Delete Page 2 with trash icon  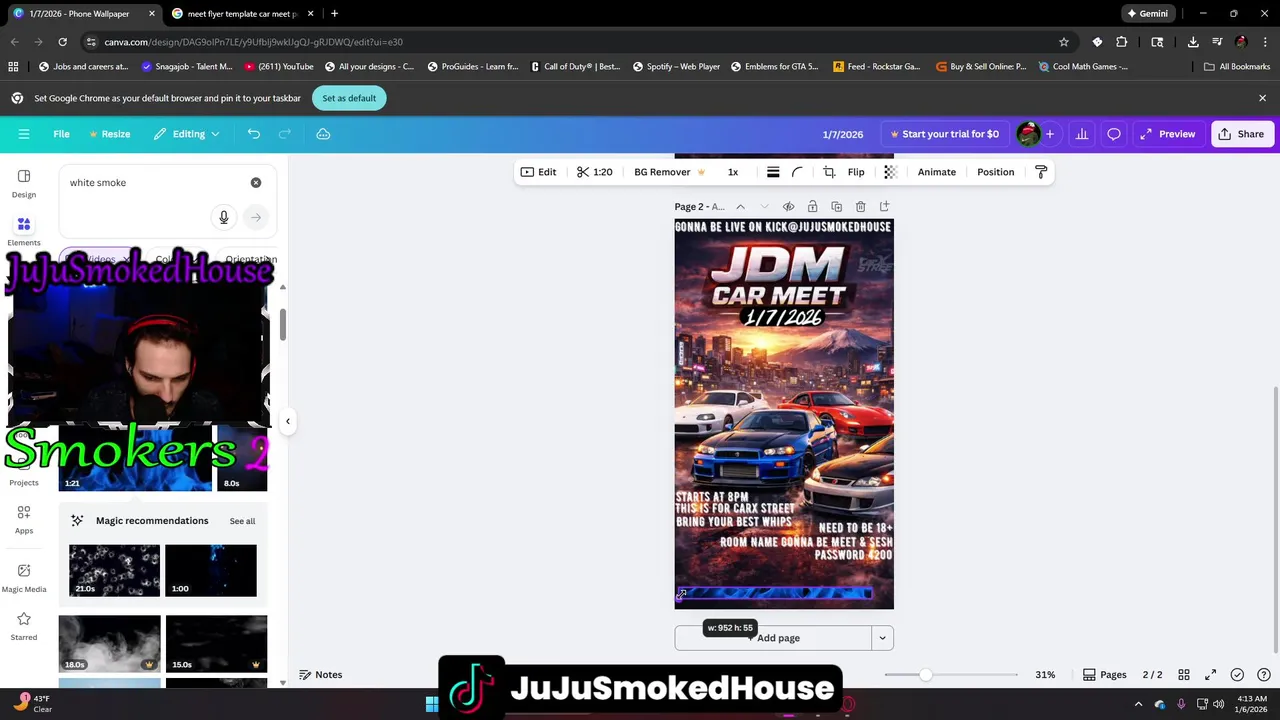pos(860,207)
